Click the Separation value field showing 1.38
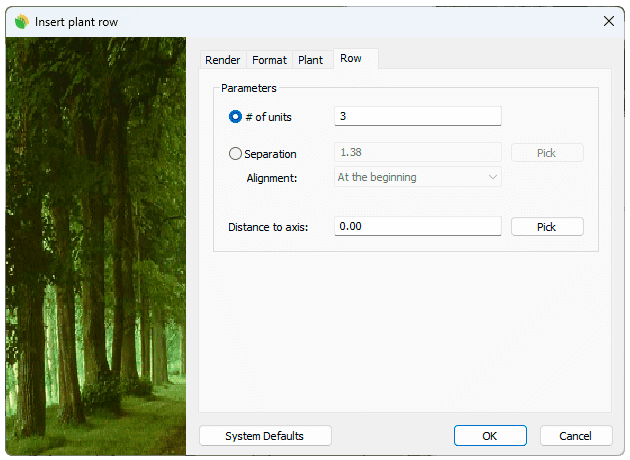Screen dimensions: 630x460 click(417, 153)
